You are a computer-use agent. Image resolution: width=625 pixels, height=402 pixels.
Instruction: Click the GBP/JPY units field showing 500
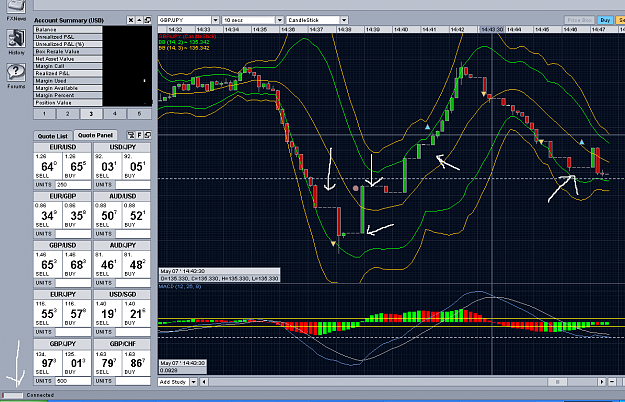(x=73, y=381)
